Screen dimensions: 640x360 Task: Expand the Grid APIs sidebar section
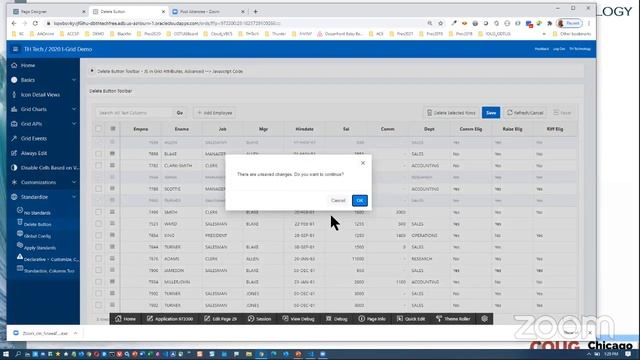click(x=74, y=124)
